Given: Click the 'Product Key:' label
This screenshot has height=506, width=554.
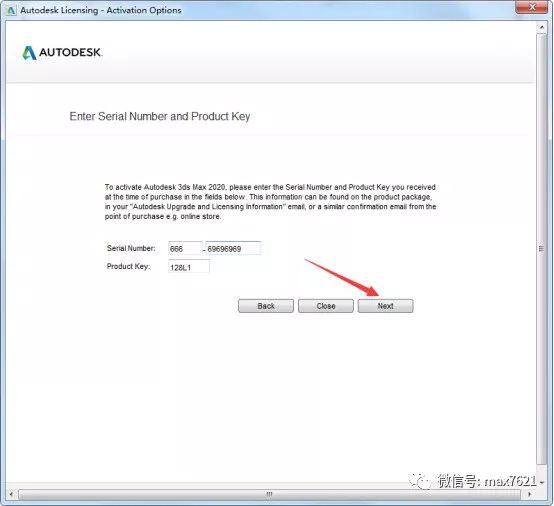Looking at the screenshot, I should pyautogui.click(x=128, y=266).
